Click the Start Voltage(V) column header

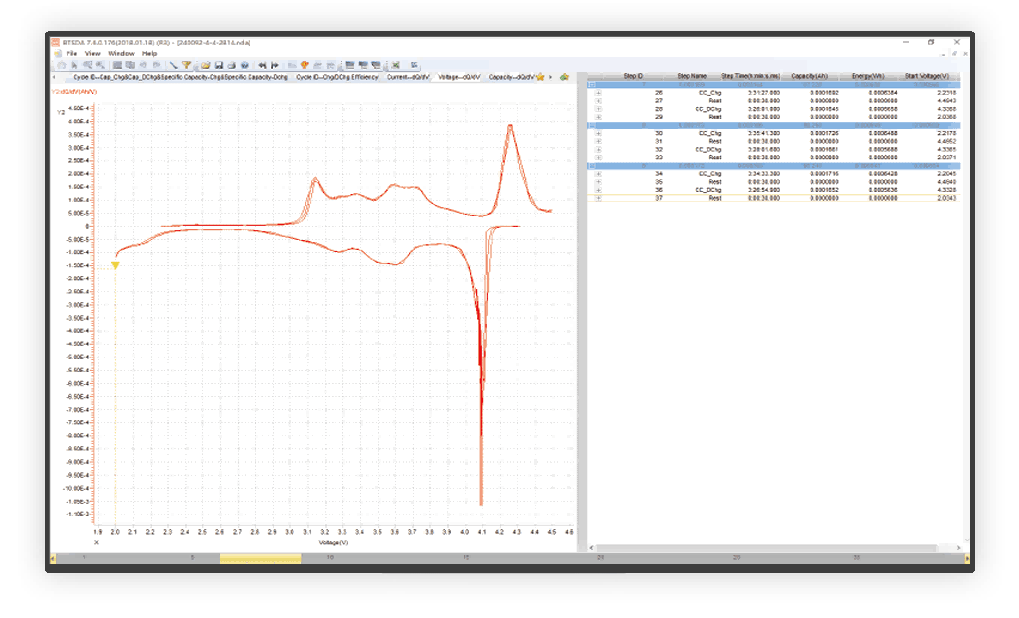pos(927,76)
